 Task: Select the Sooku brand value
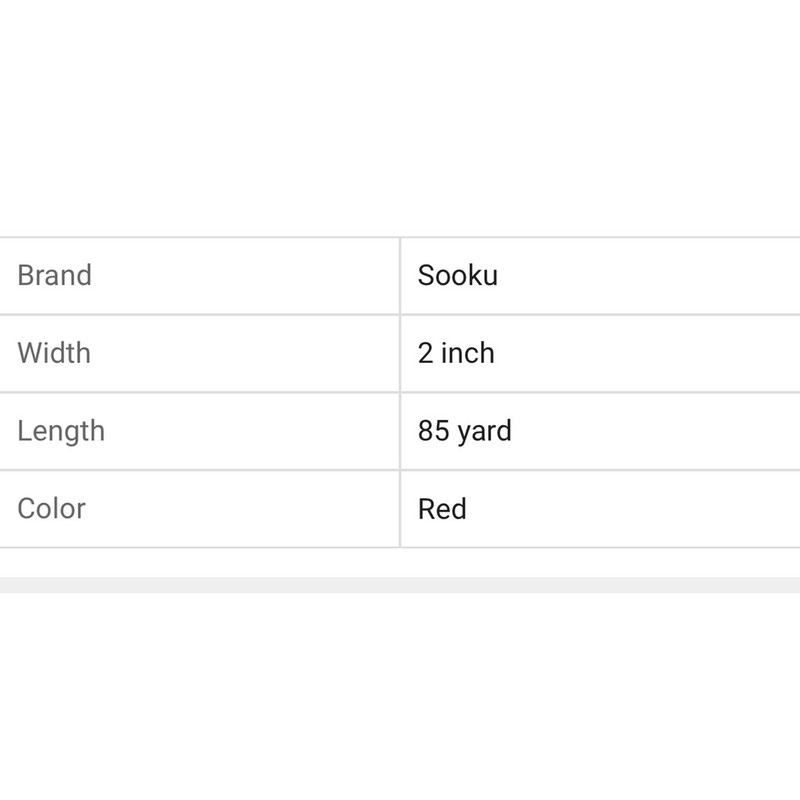click(x=457, y=276)
